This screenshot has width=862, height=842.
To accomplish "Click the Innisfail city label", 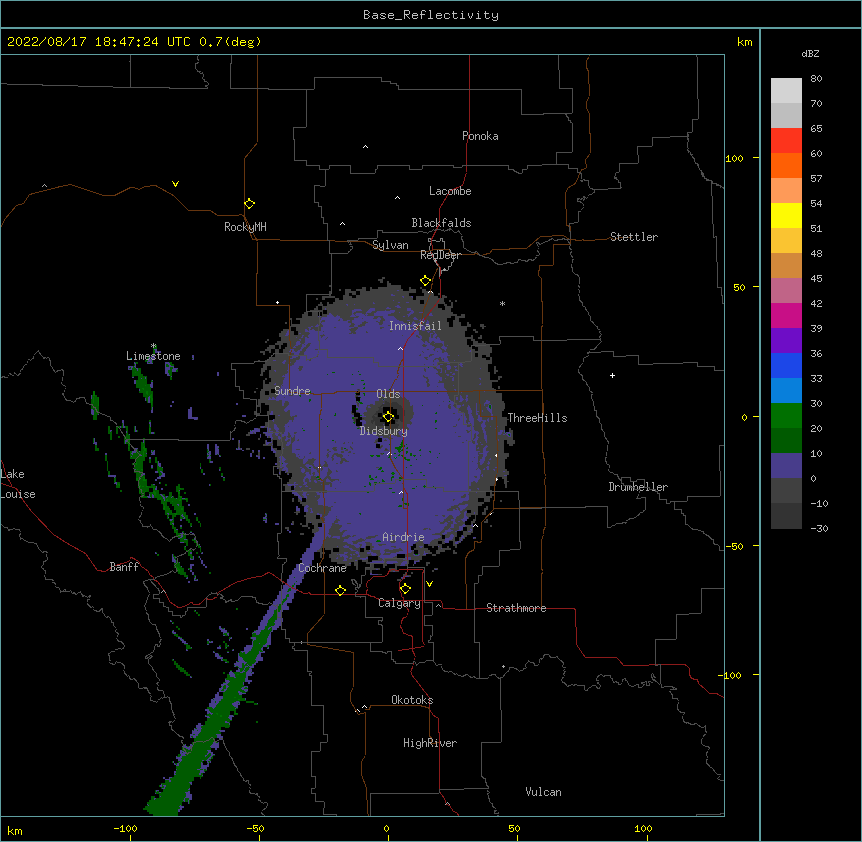I will click(x=415, y=326).
